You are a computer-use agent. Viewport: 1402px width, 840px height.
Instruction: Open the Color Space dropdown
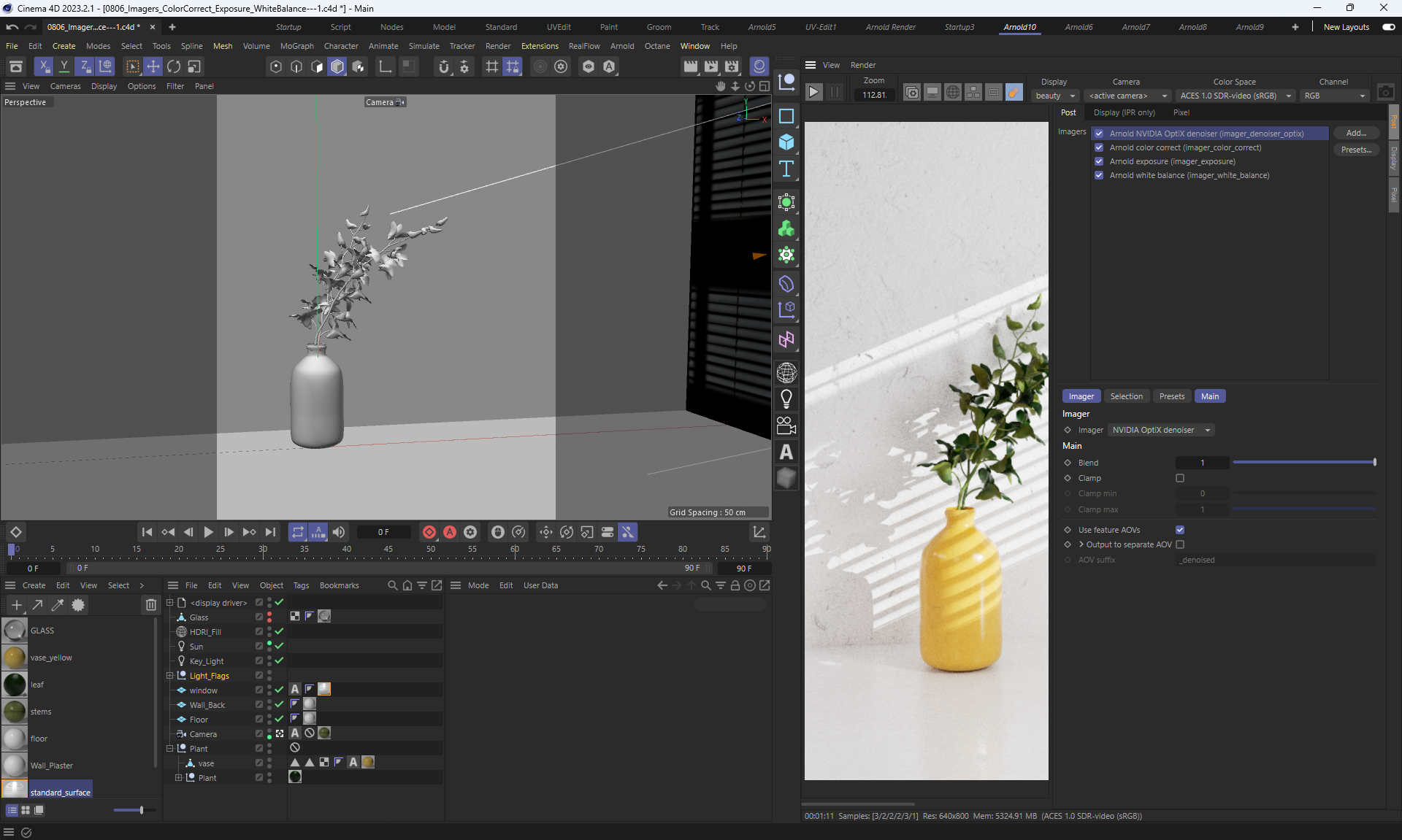(x=1236, y=96)
